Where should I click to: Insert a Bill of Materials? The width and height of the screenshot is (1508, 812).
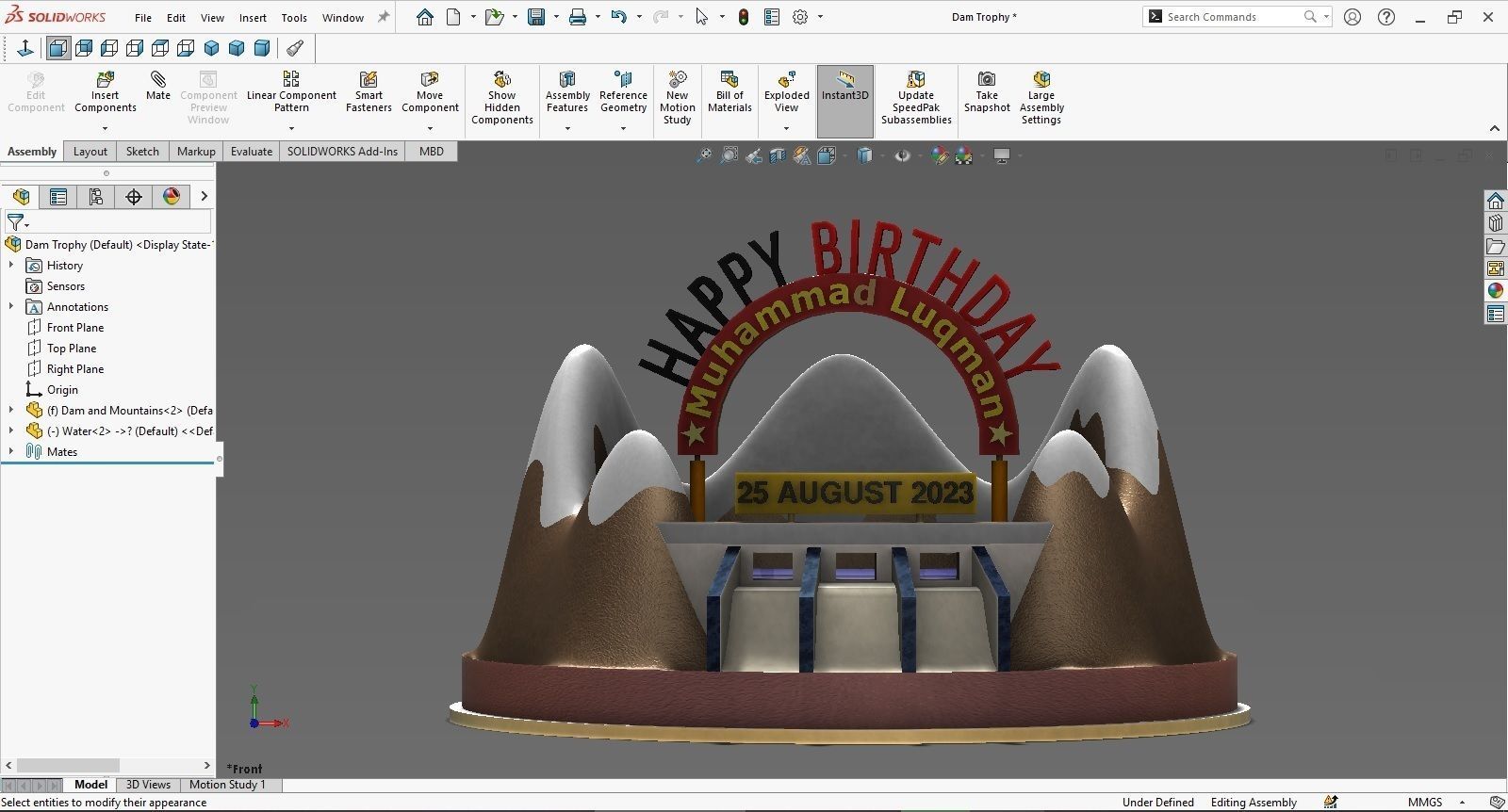729,91
